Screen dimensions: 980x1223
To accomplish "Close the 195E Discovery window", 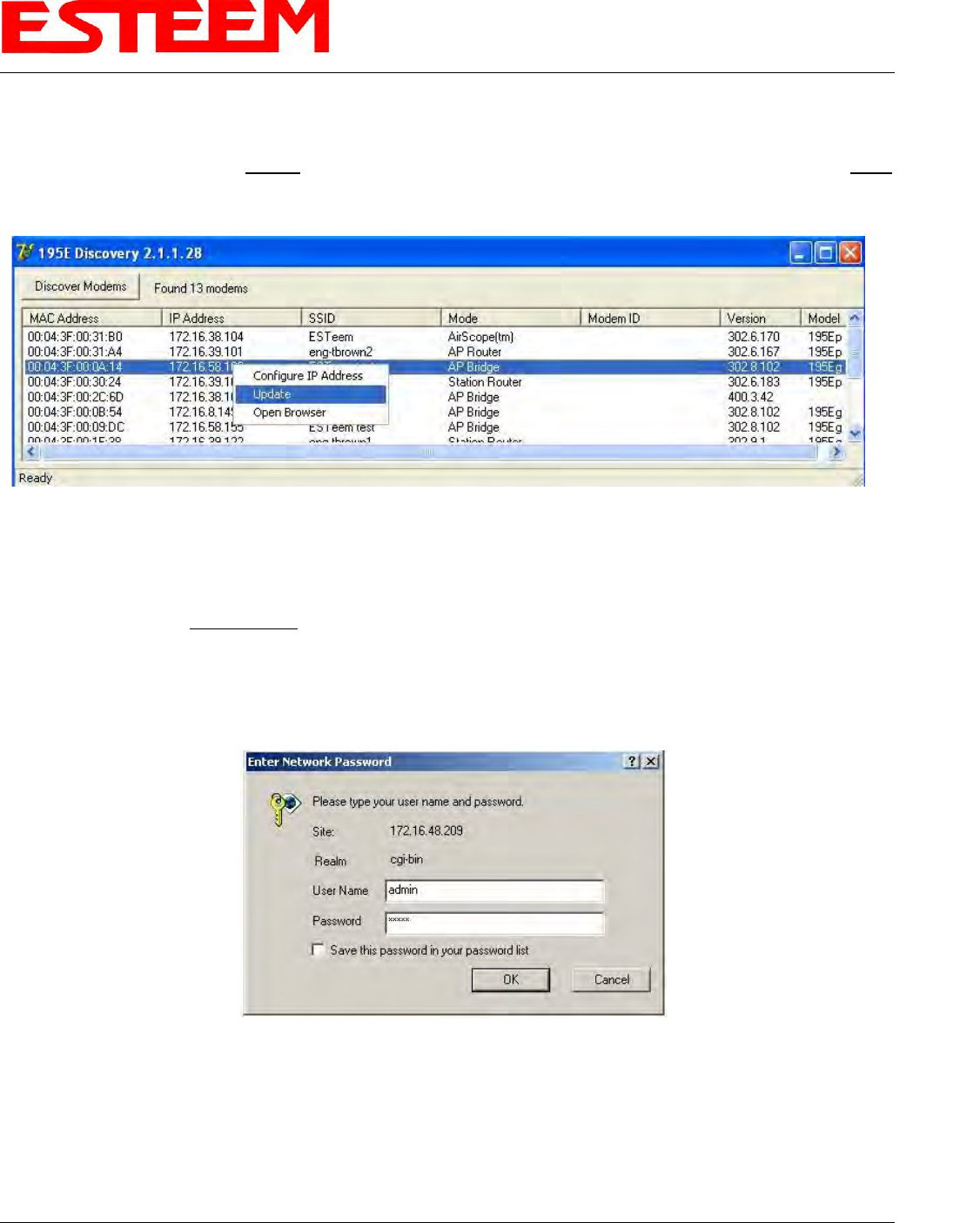I will point(850,253).
